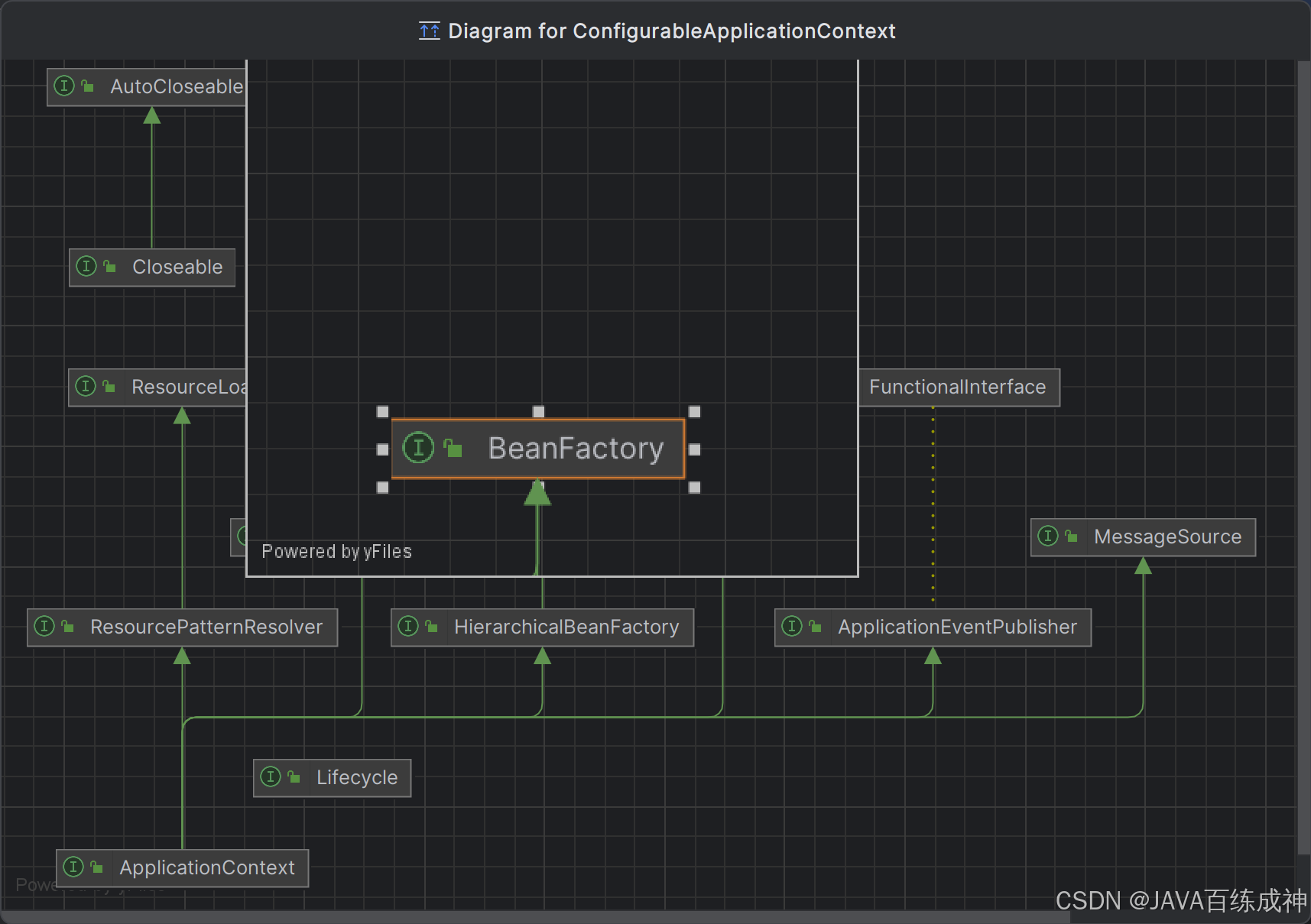Click the interface icon on ApplicationContext
The image size is (1311, 924).
pos(73,867)
